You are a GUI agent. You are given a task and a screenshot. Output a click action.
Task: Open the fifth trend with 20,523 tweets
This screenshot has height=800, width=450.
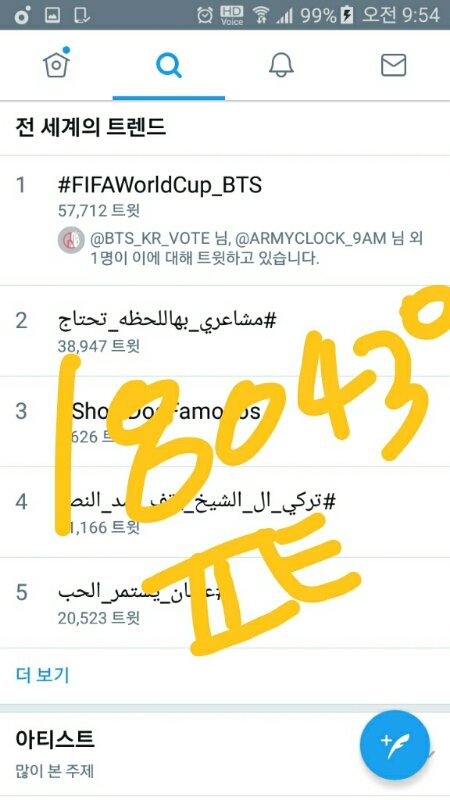(225, 603)
